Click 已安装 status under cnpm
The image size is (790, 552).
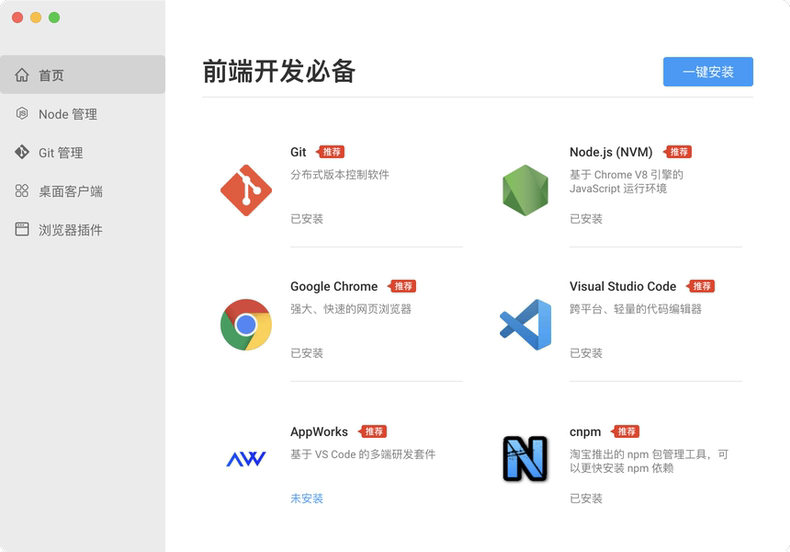pyautogui.click(x=586, y=499)
